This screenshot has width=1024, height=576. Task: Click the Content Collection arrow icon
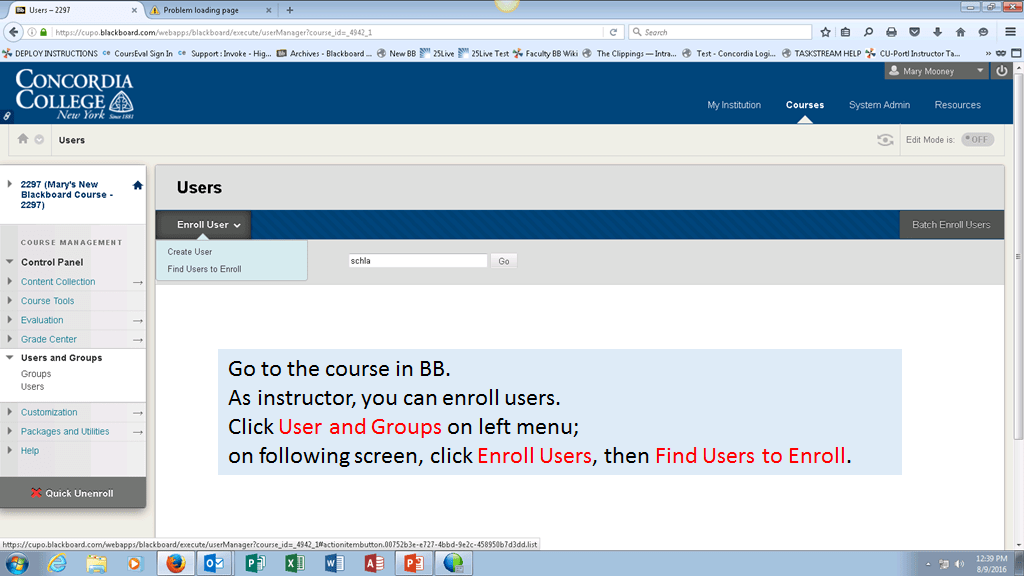pos(138,282)
